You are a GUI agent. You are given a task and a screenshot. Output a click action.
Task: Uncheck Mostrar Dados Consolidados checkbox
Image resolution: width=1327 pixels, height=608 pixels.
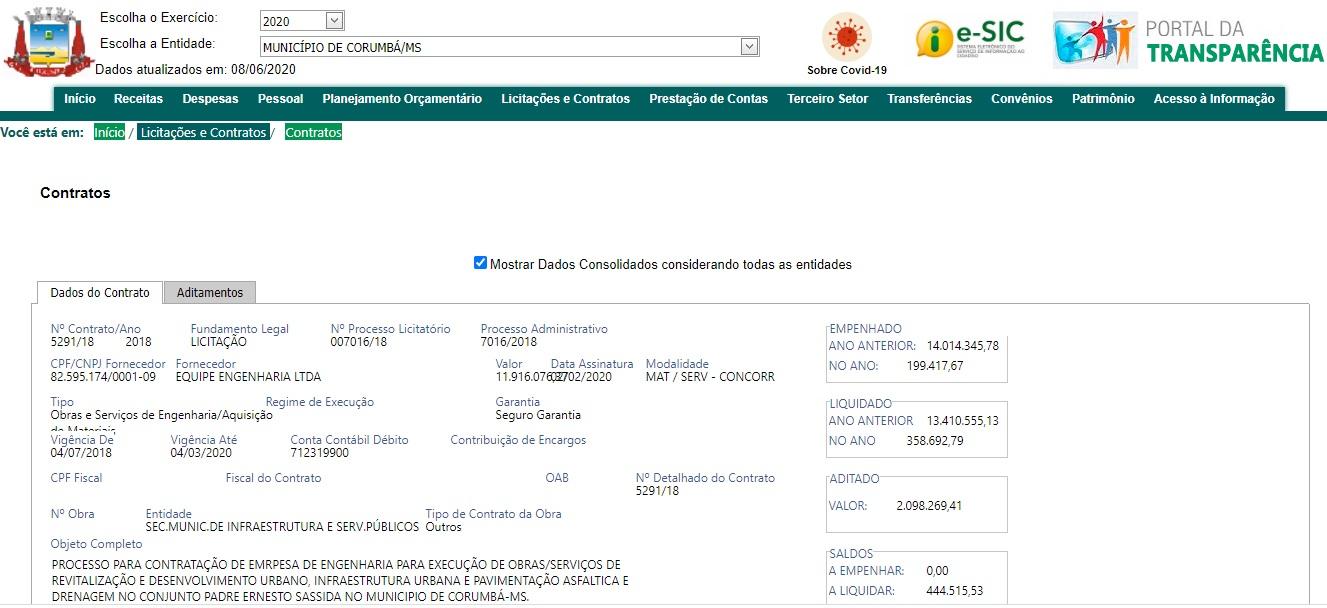click(x=481, y=264)
